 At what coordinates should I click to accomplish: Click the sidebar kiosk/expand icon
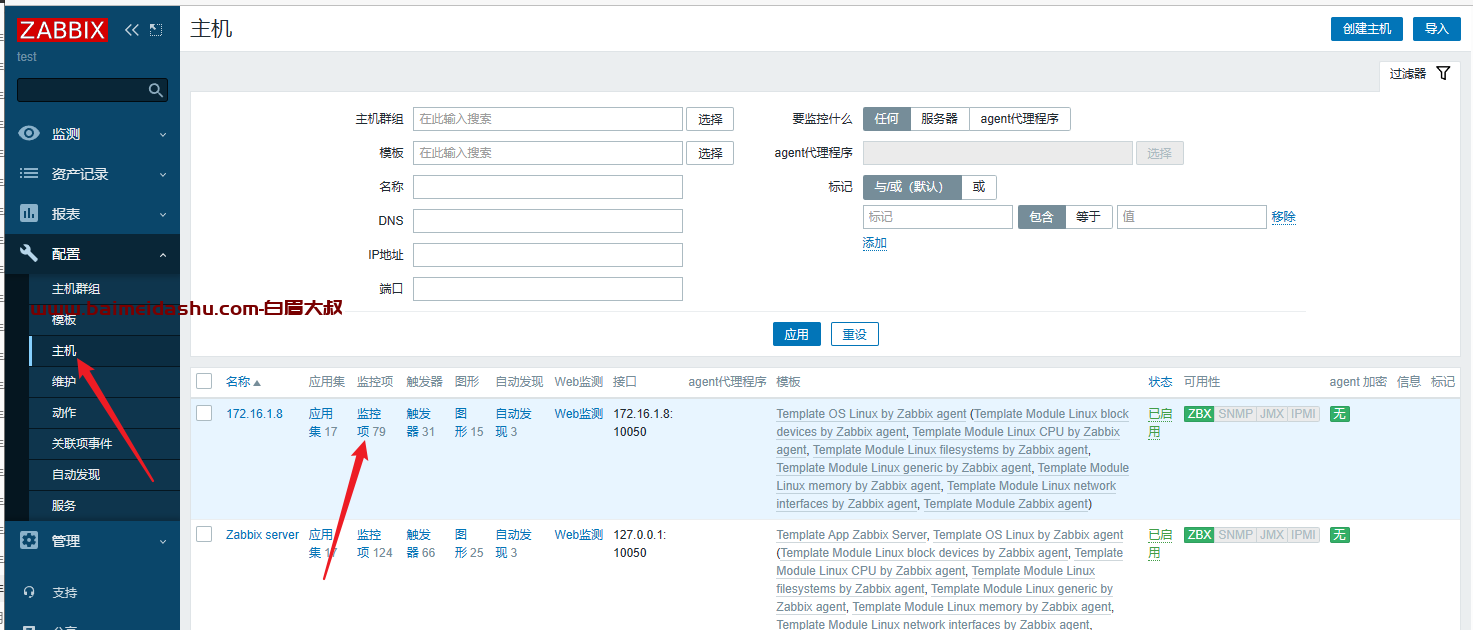tap(155, 30)
